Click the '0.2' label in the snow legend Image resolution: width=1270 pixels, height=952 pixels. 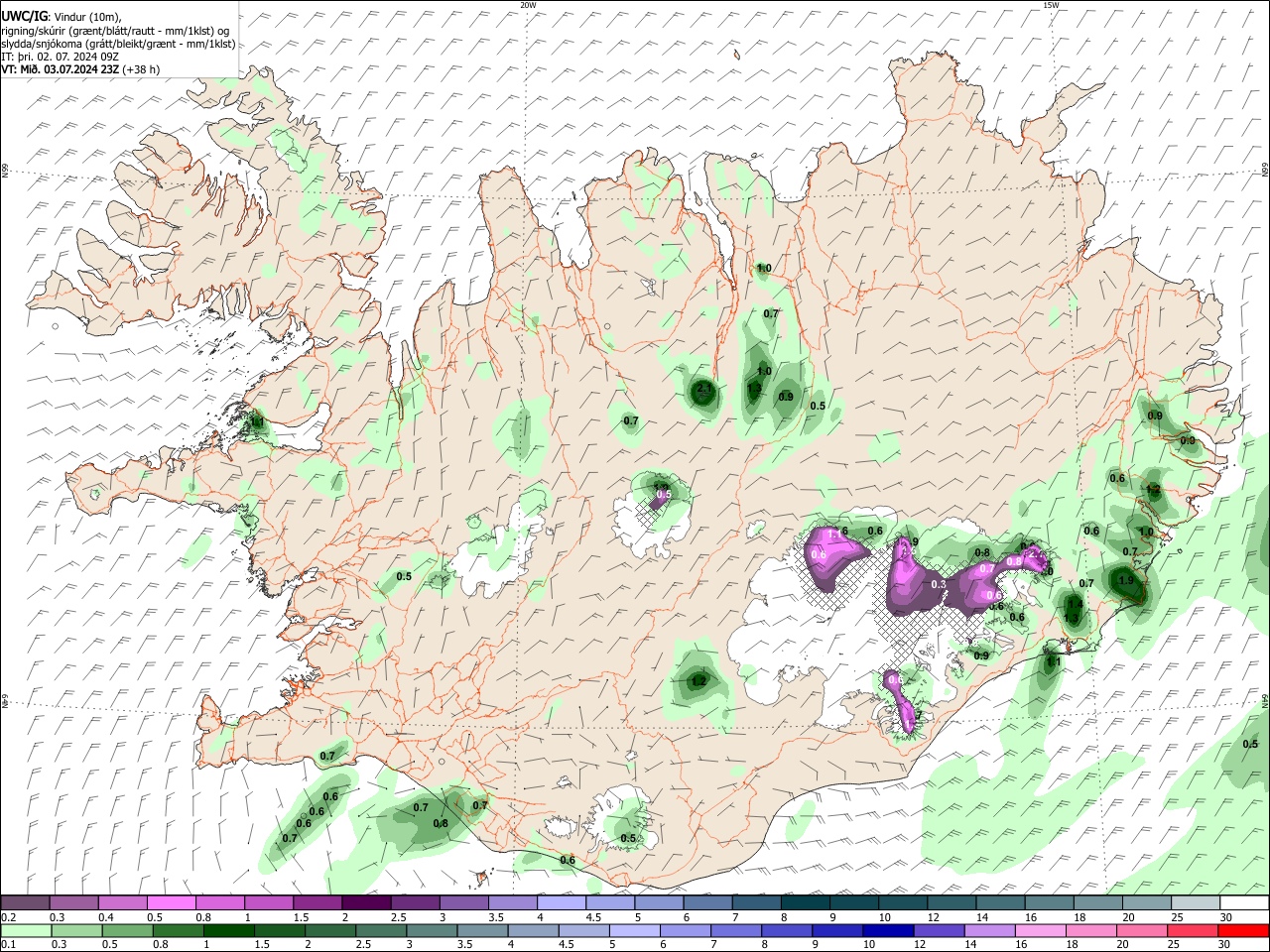8,917
